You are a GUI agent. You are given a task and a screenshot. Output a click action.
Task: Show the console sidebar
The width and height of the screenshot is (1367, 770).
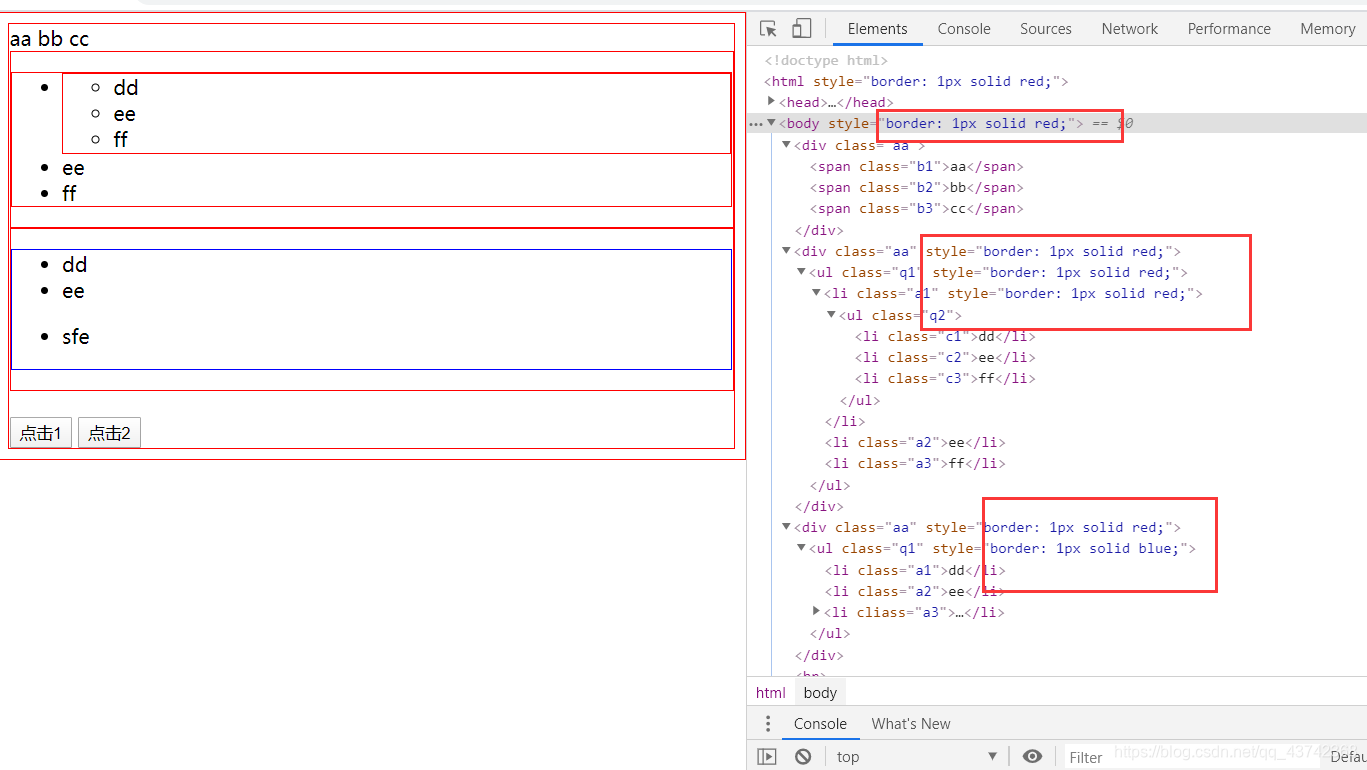point(767,757)
